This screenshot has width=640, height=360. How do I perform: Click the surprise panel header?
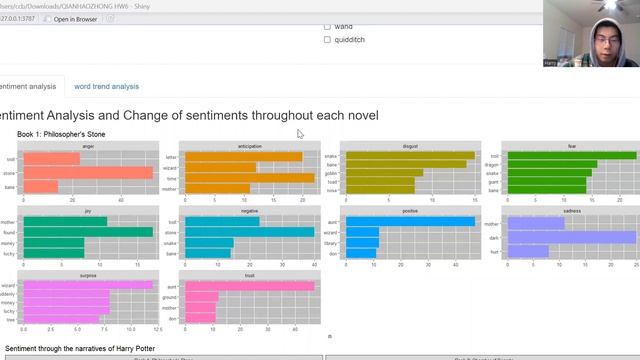(x=88, y=276)
